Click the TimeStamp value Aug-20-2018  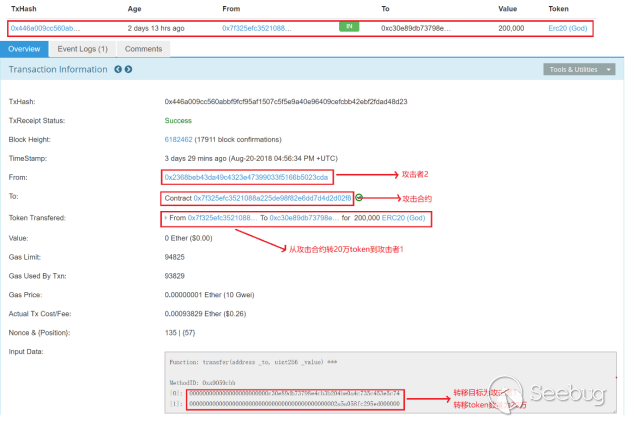coord(251,158)
